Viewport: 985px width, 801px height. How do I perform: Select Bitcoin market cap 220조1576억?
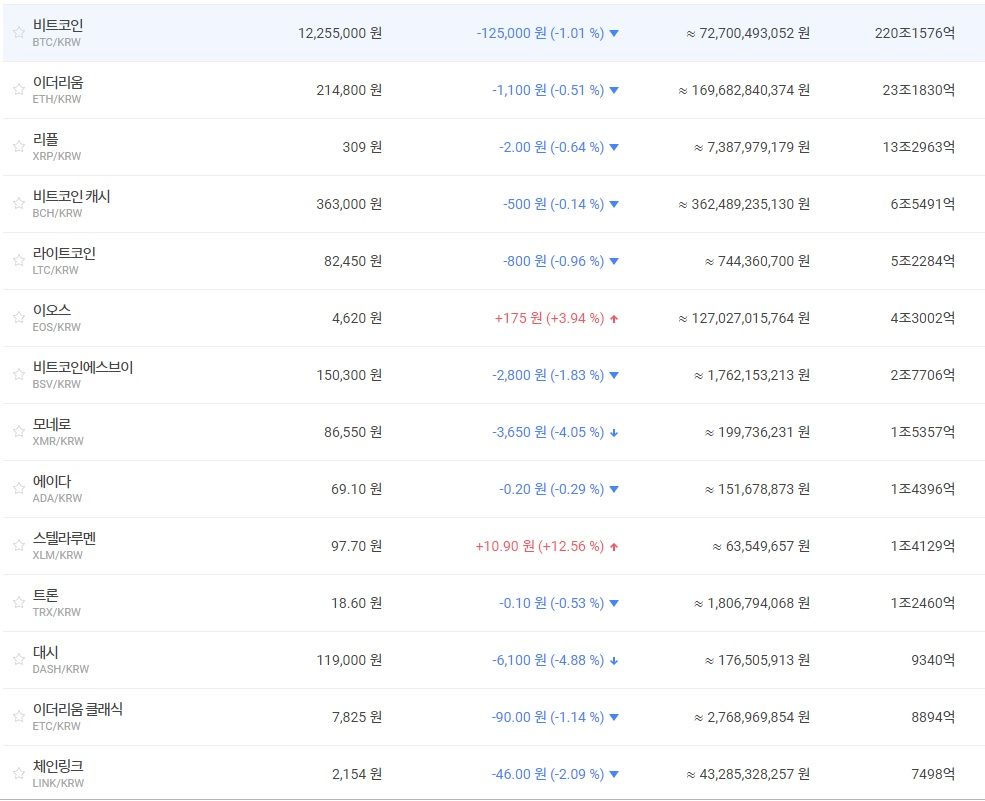click(914, 33)
